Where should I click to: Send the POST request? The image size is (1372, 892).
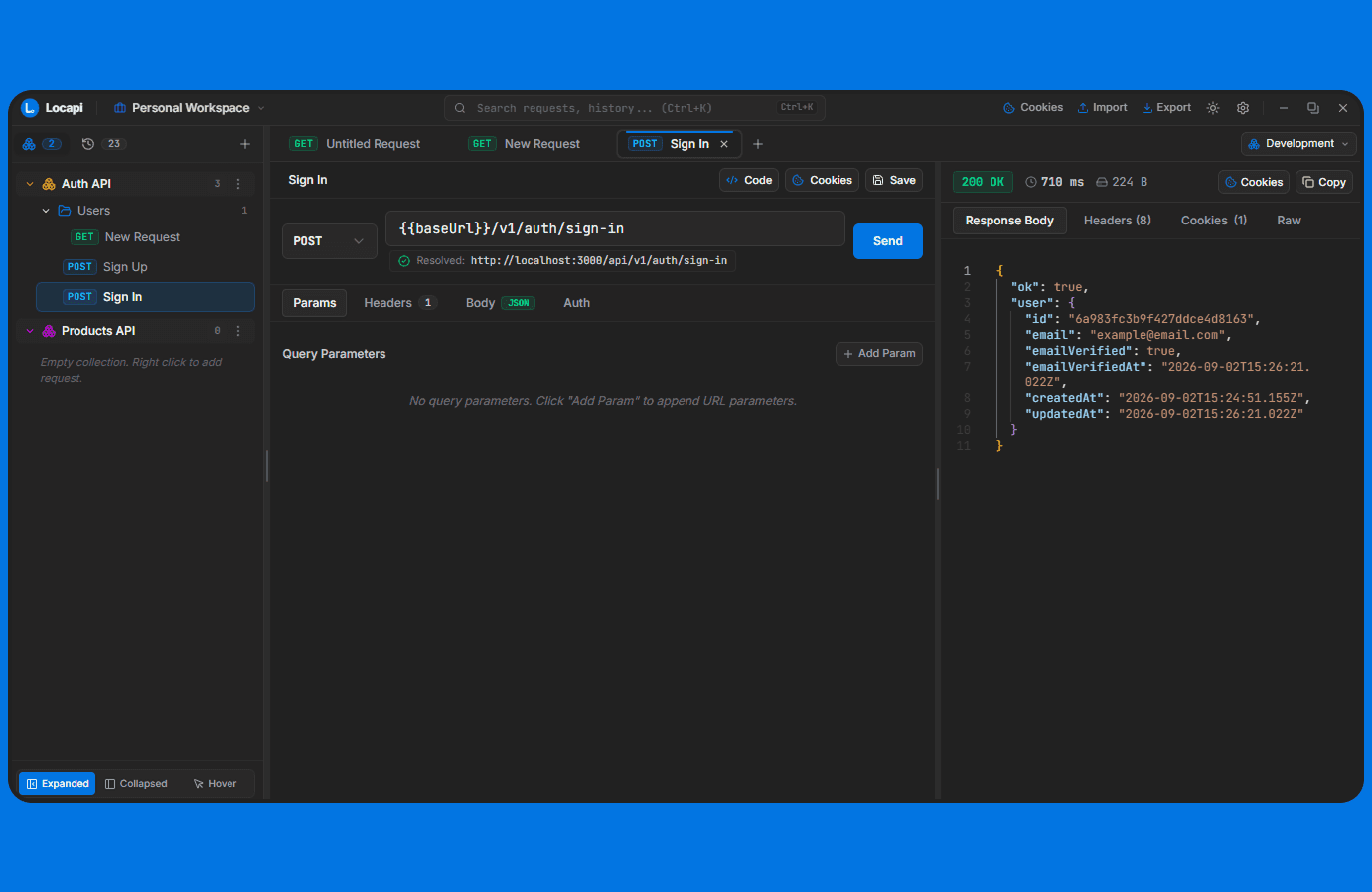(x=888, y=241)
